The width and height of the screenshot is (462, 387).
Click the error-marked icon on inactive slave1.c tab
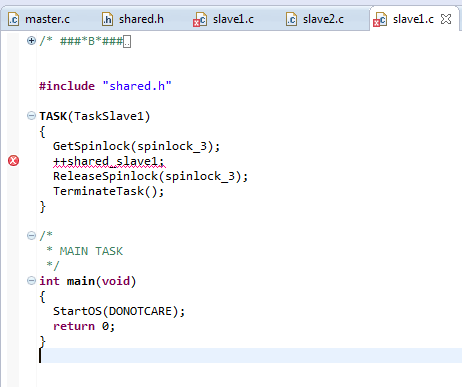point(200,19)
